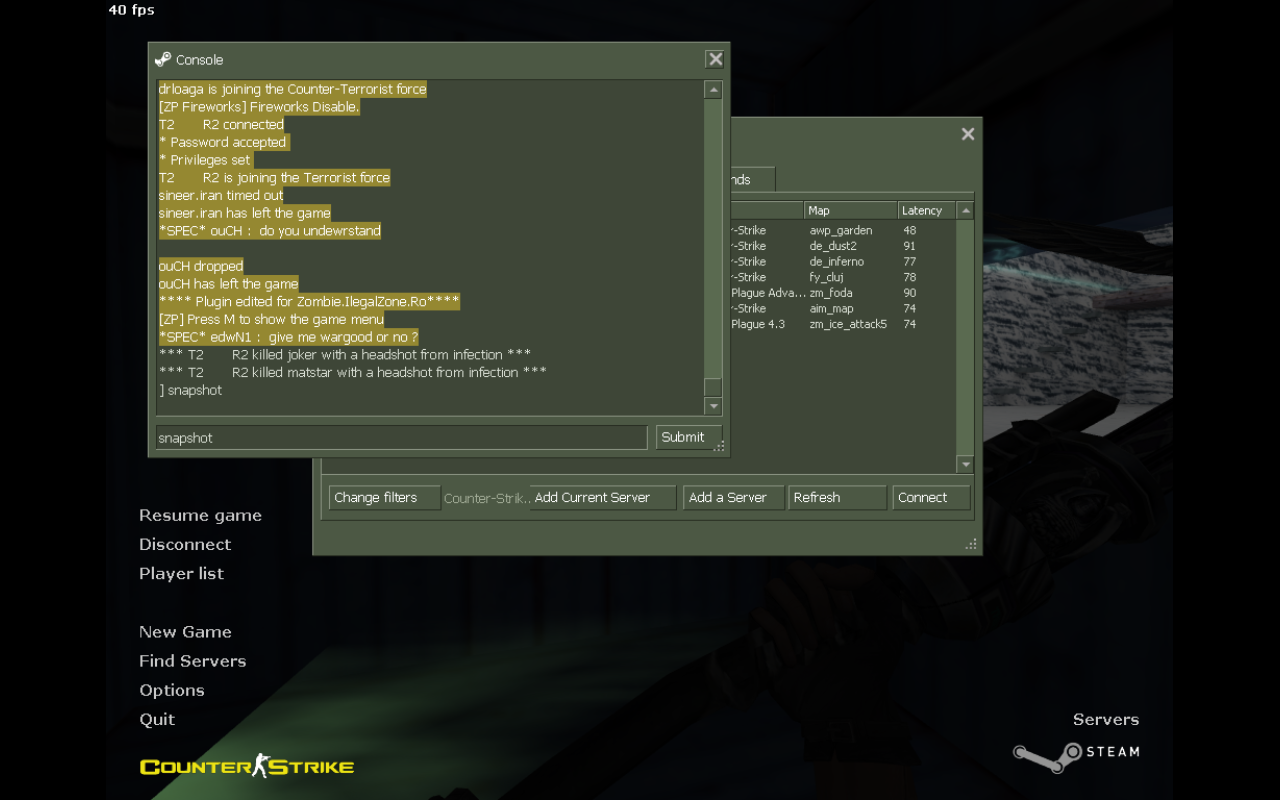Click the console output scroll down arrow
The height and width of the screenshot is (800, 1280).
click(x=713, y=406)
